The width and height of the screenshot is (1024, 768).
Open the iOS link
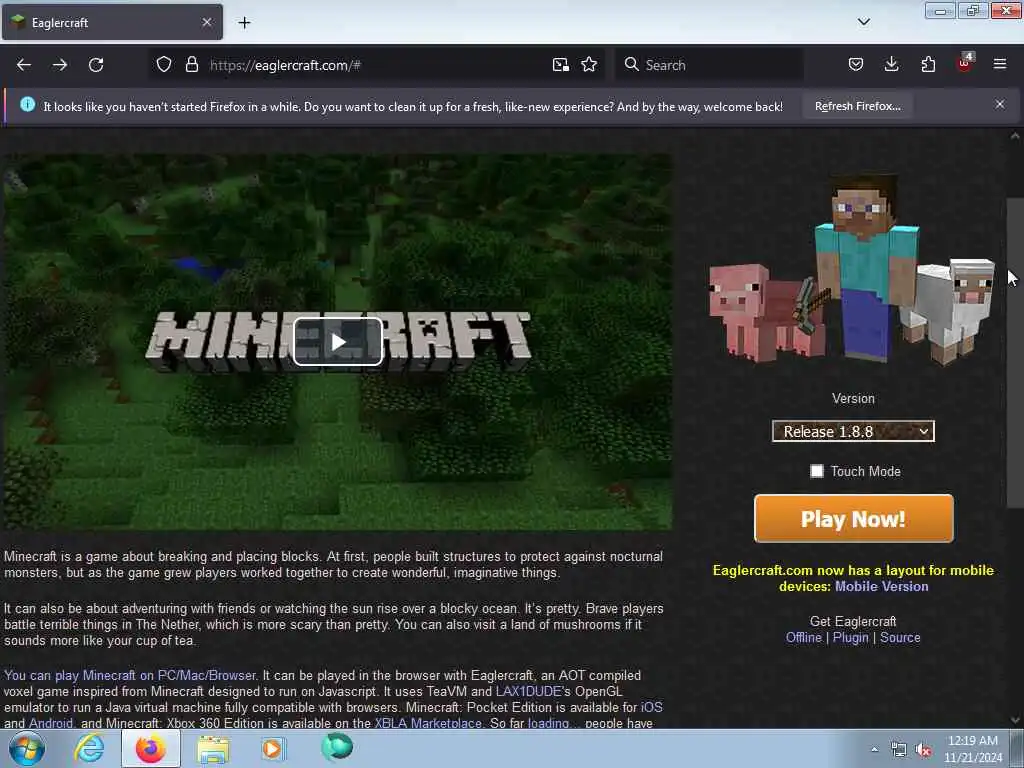[x=652, y=707]
